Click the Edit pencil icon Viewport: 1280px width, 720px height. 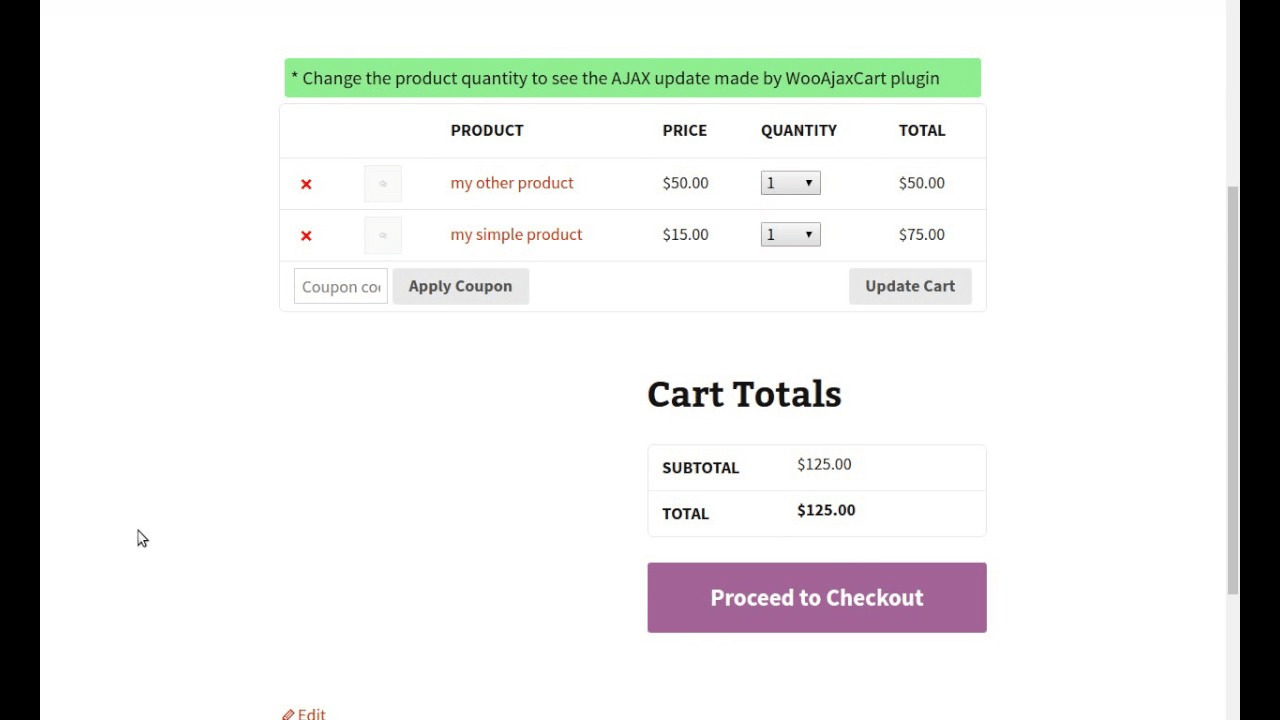(290, 713)
